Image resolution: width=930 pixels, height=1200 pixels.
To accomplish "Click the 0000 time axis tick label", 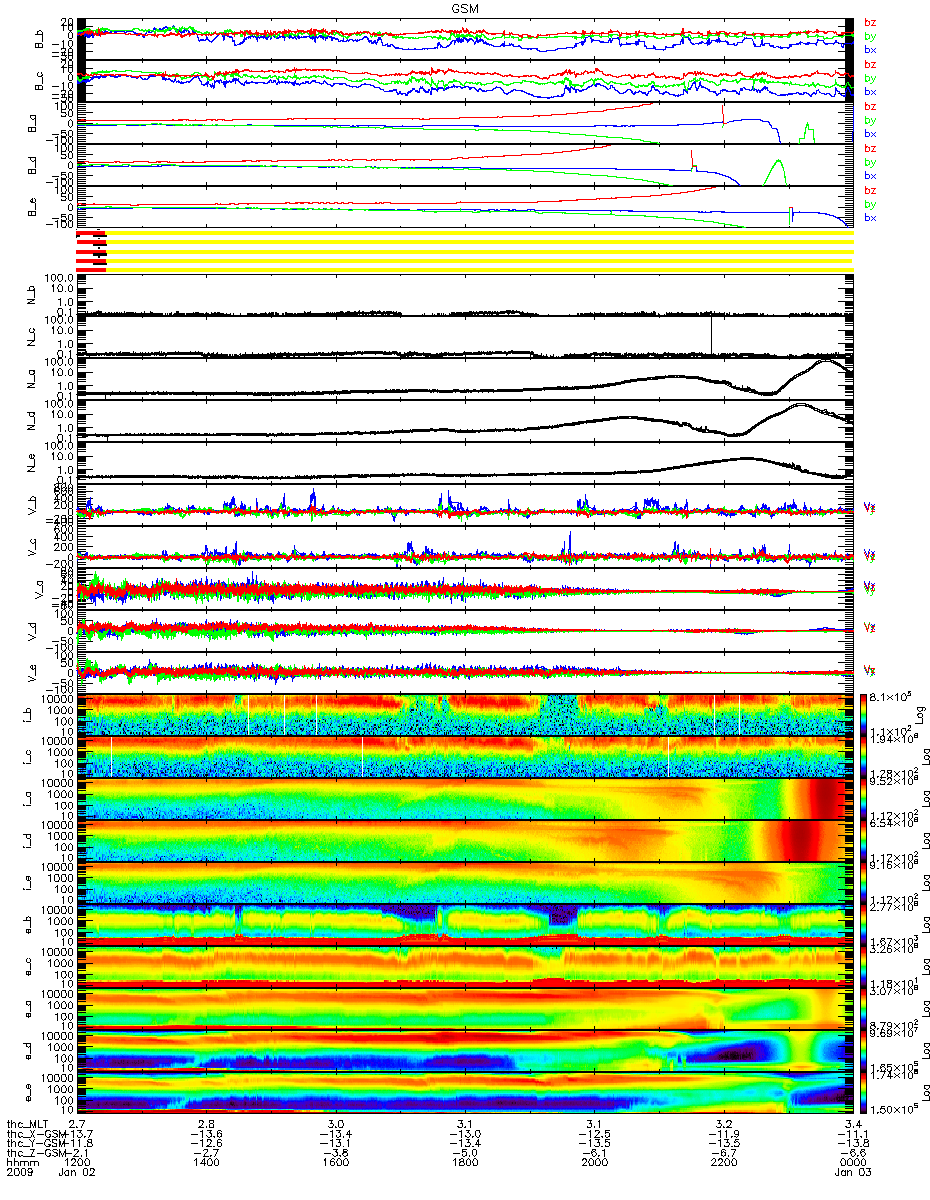I will click(x=852, y=1164).
